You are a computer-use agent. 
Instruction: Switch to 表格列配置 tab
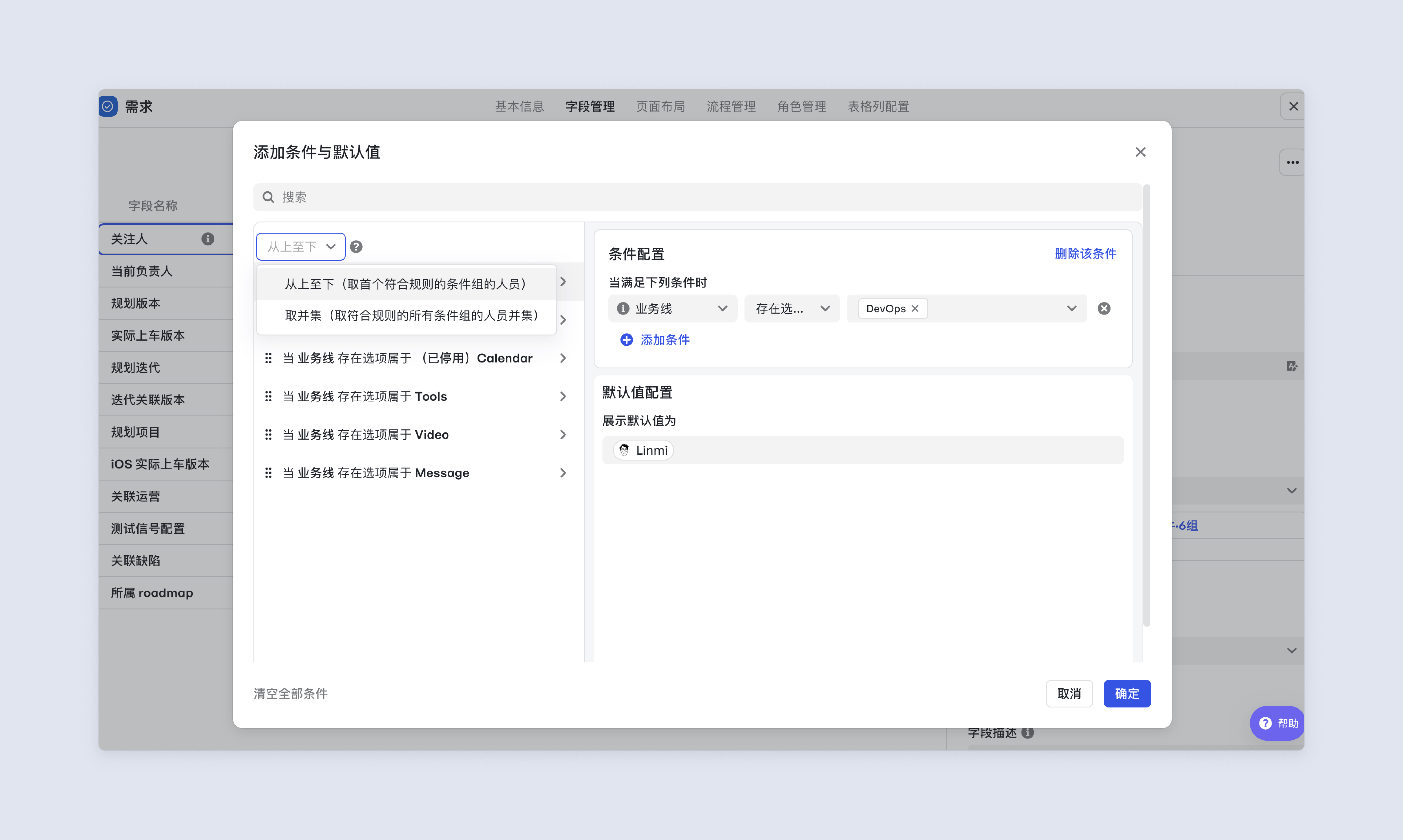[x=878, y=106]
